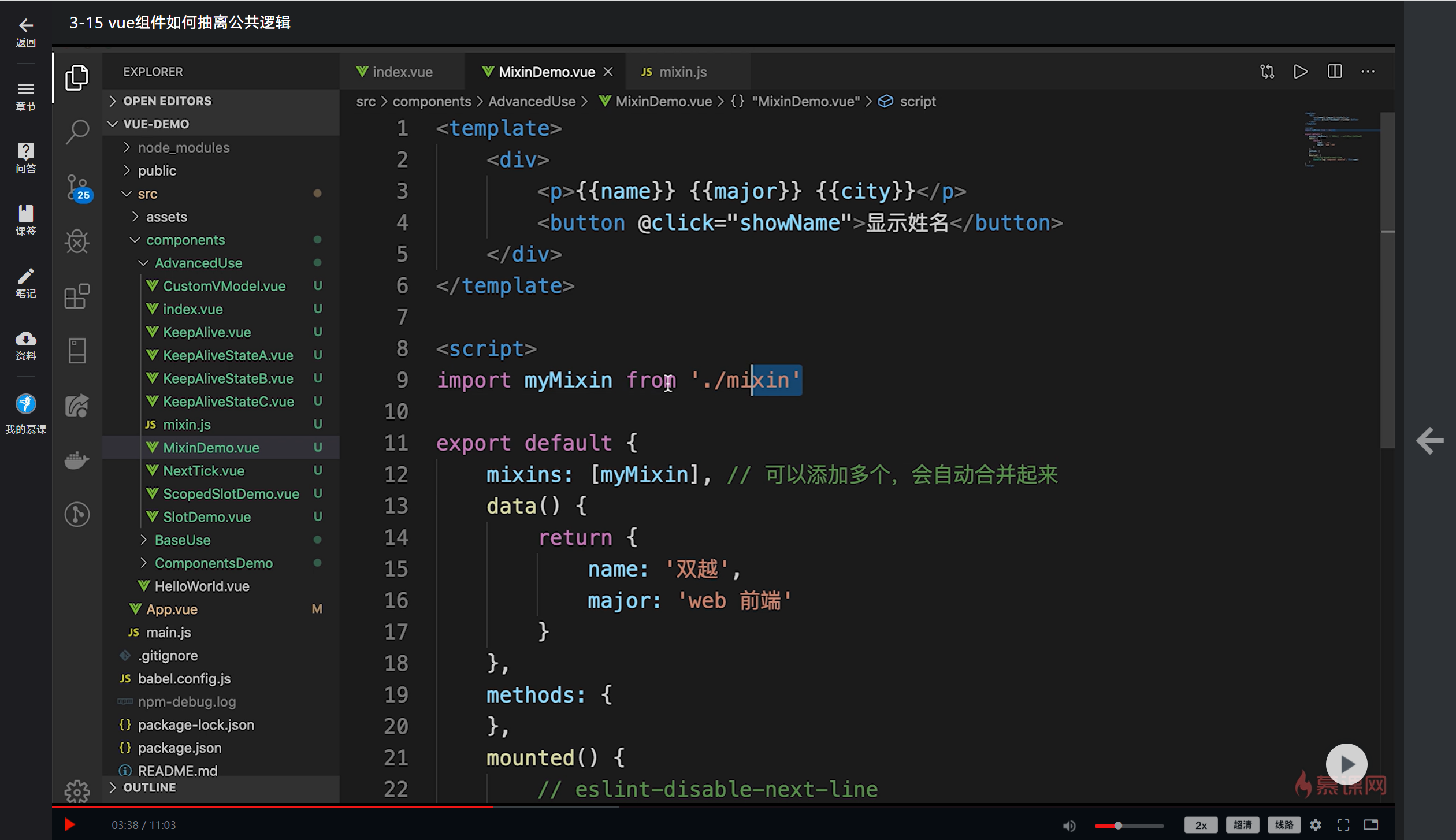Click the large round play overlay button
The height and width of the screenshot is (840, 1456).
[x=1346, y=764]
